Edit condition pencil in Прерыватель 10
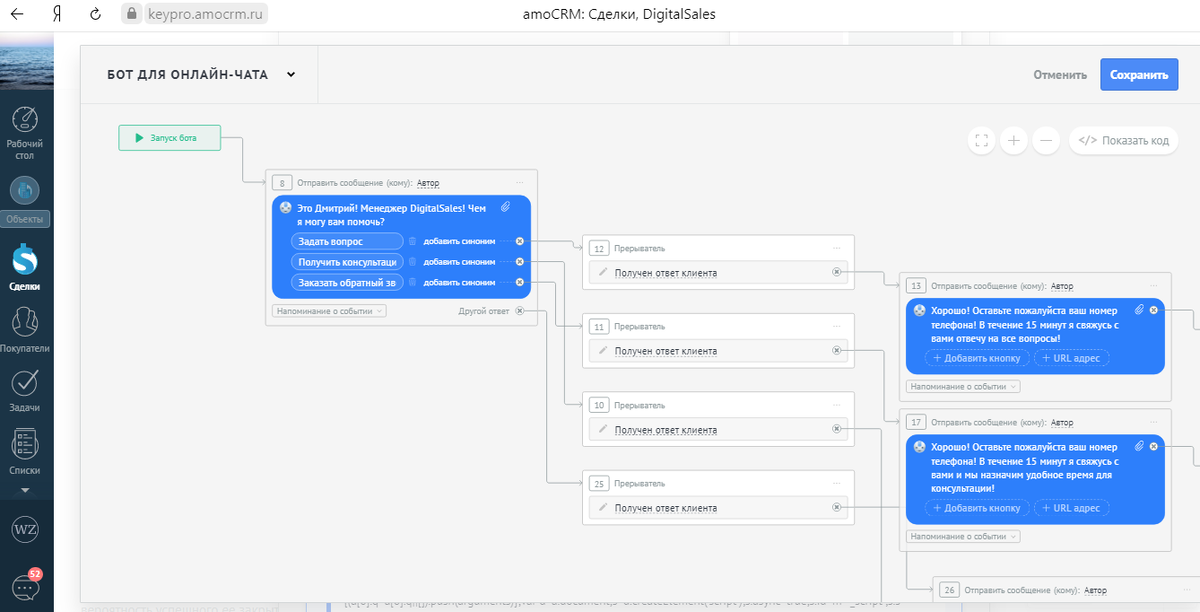Viewport: 1200px width, 612px height. (x=602, y=430)
